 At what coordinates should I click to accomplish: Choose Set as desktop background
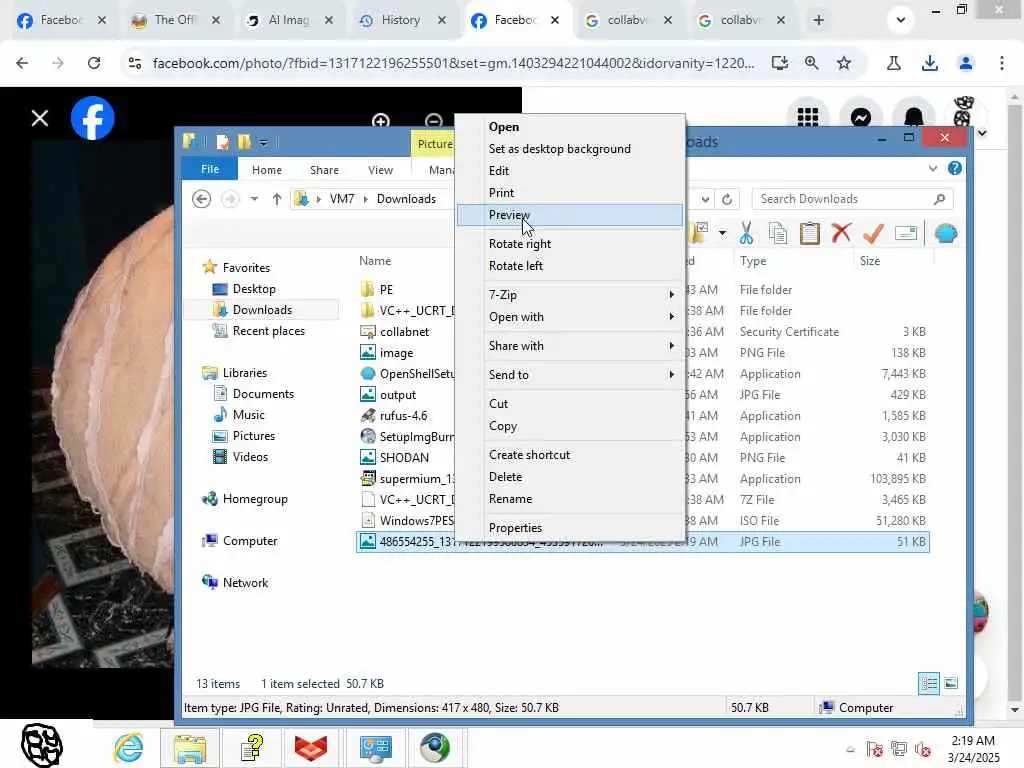[x=560, y=149]
